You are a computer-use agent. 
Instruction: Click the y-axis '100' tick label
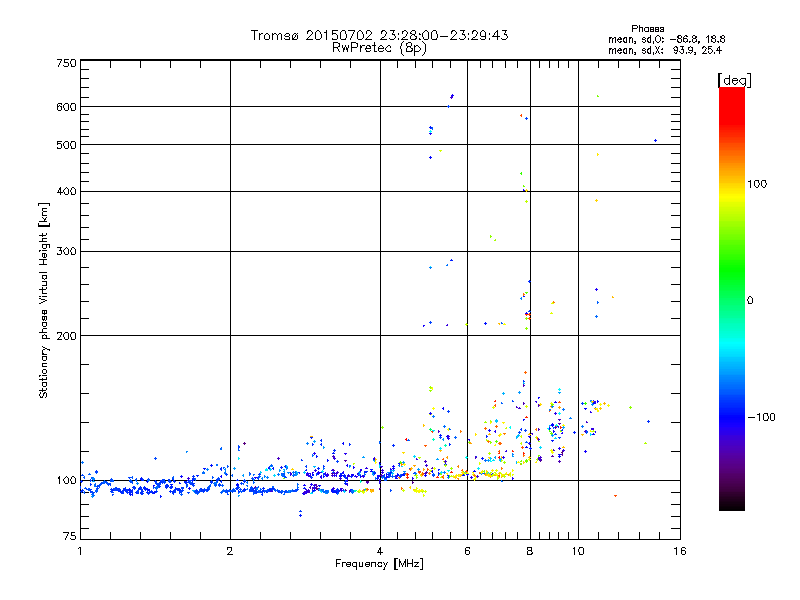pyautogui.click(x=66, y=480)
